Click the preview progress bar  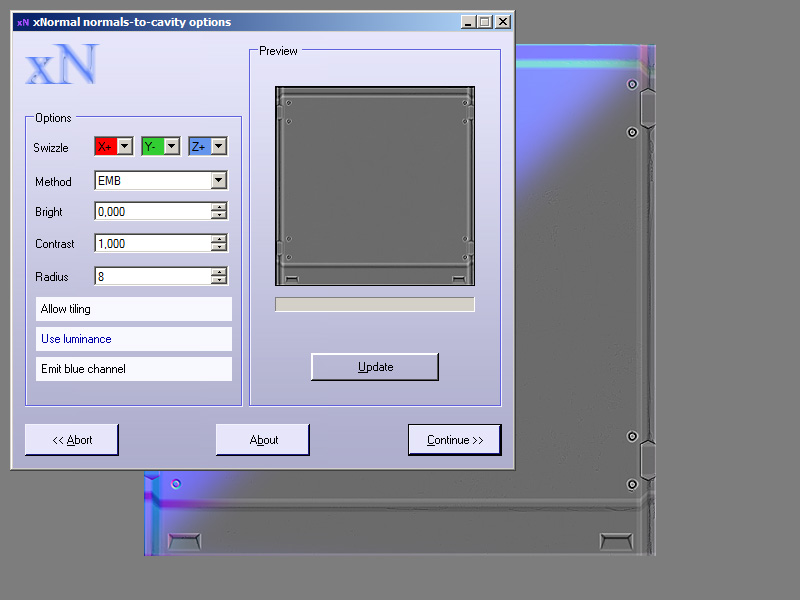point(375,305)
